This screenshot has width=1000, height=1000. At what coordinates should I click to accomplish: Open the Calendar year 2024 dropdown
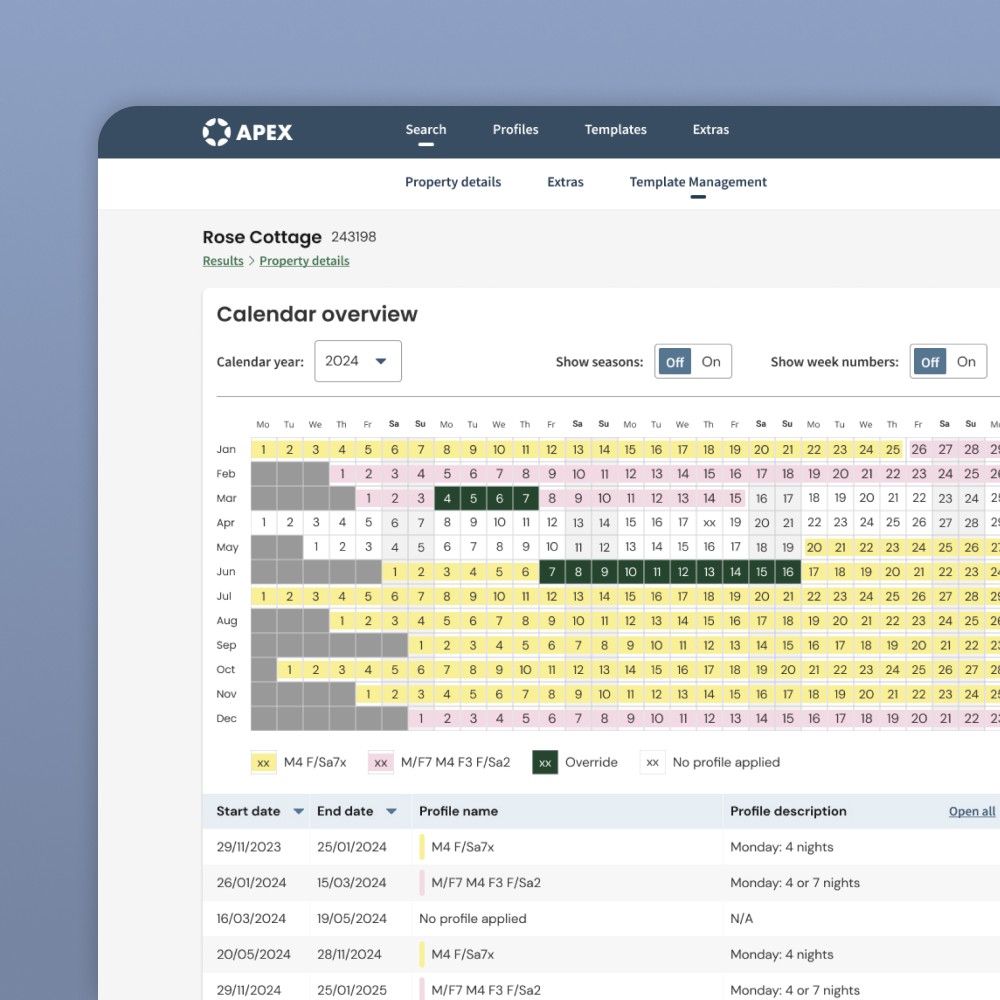pos(358,361)
